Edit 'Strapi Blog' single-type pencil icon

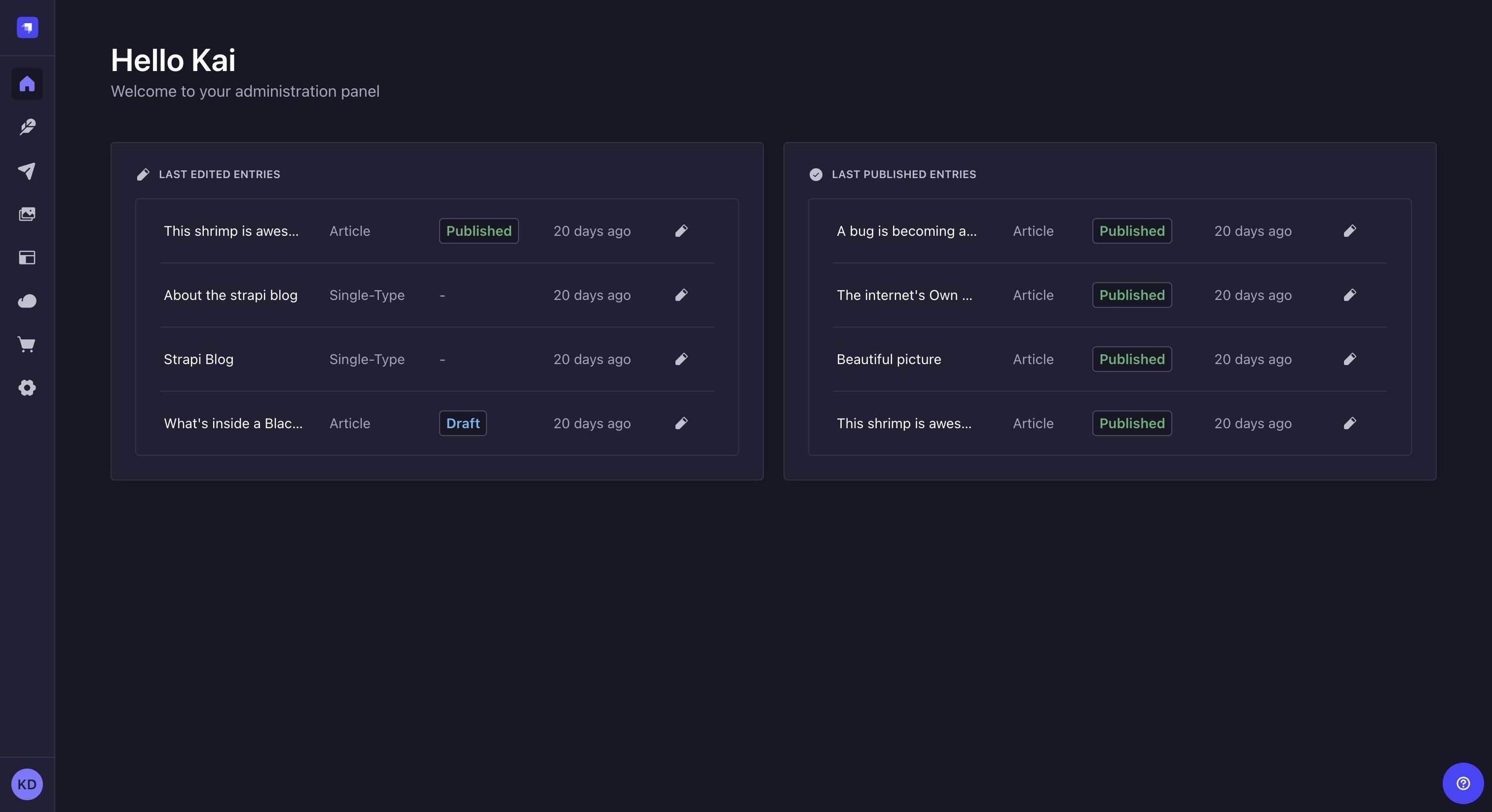(681, 359)
